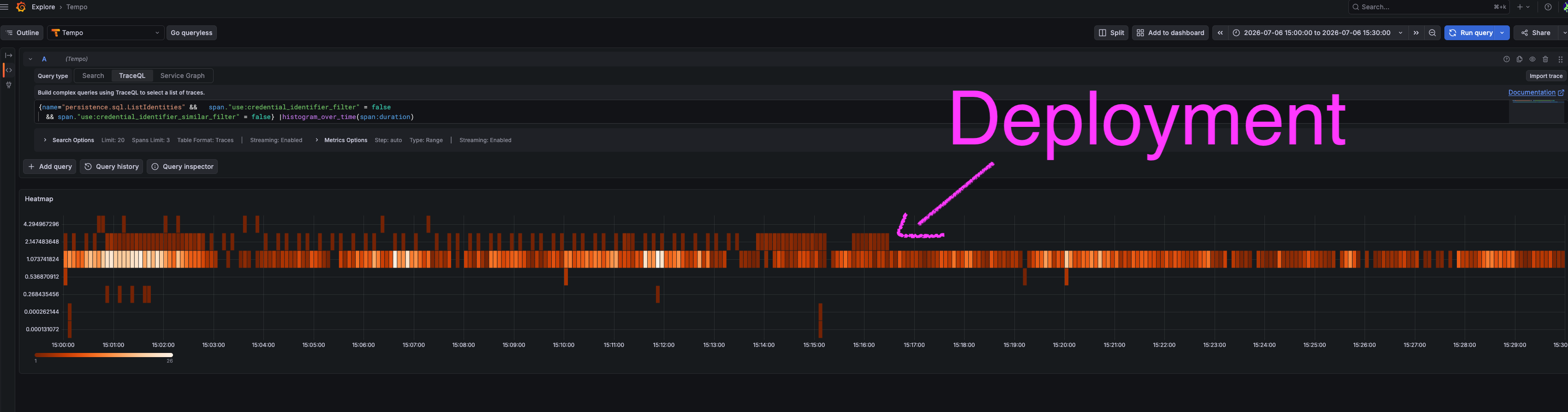Open the plus New menu
Screen dimensions: 1568x412
pyautogui.click(x=1524, y=7)
